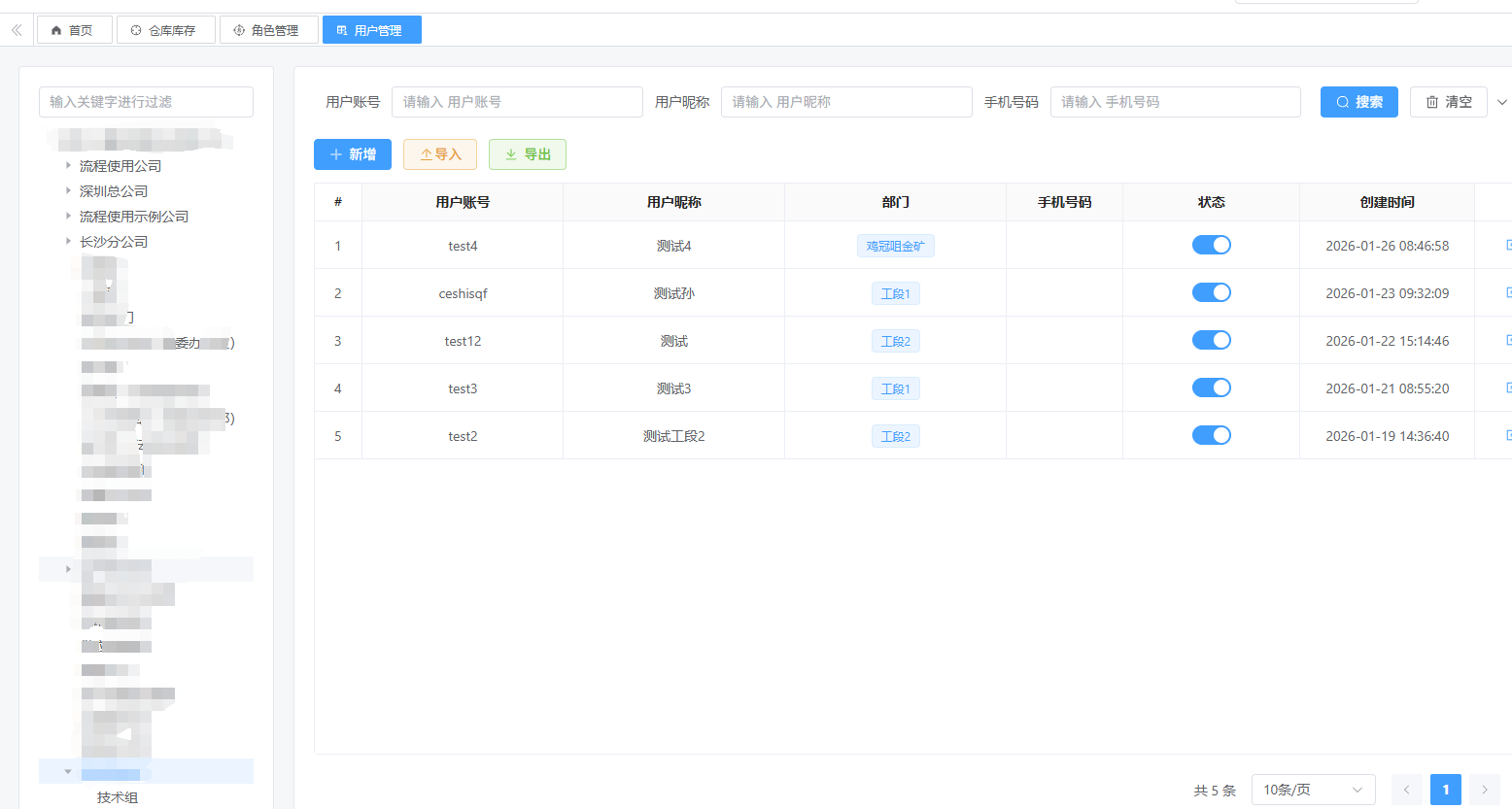
Task: Switch to the 角色管理 tab
Action: pyautogui.click(x=269, y=30)
